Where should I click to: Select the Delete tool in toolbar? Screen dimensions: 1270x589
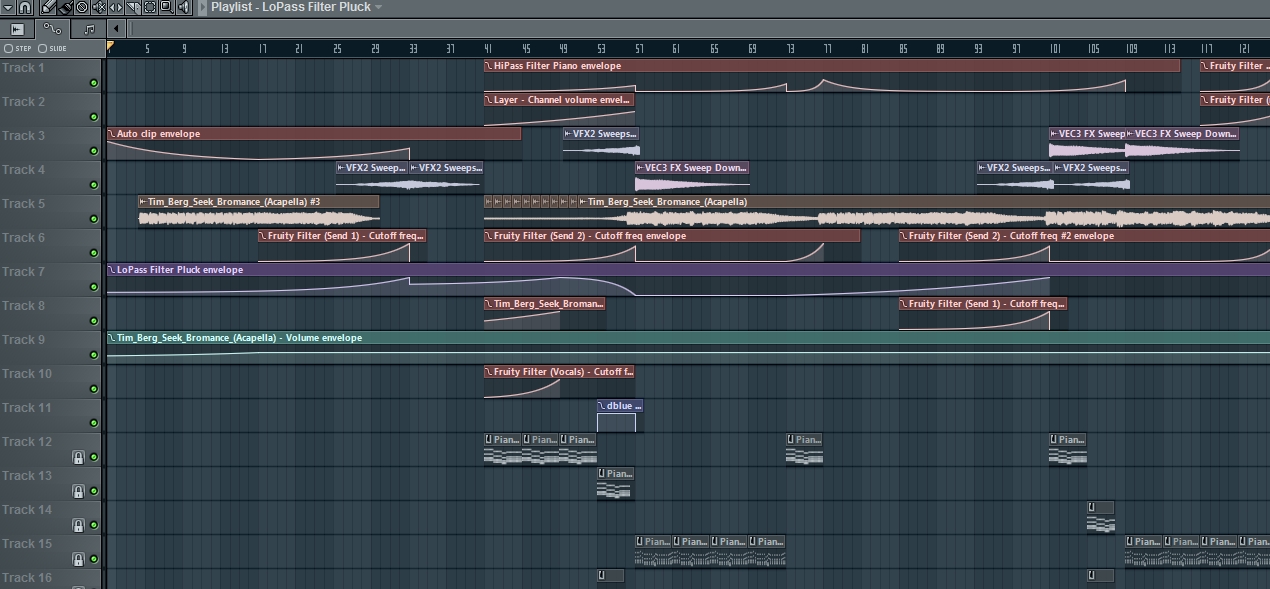[82, 7]
